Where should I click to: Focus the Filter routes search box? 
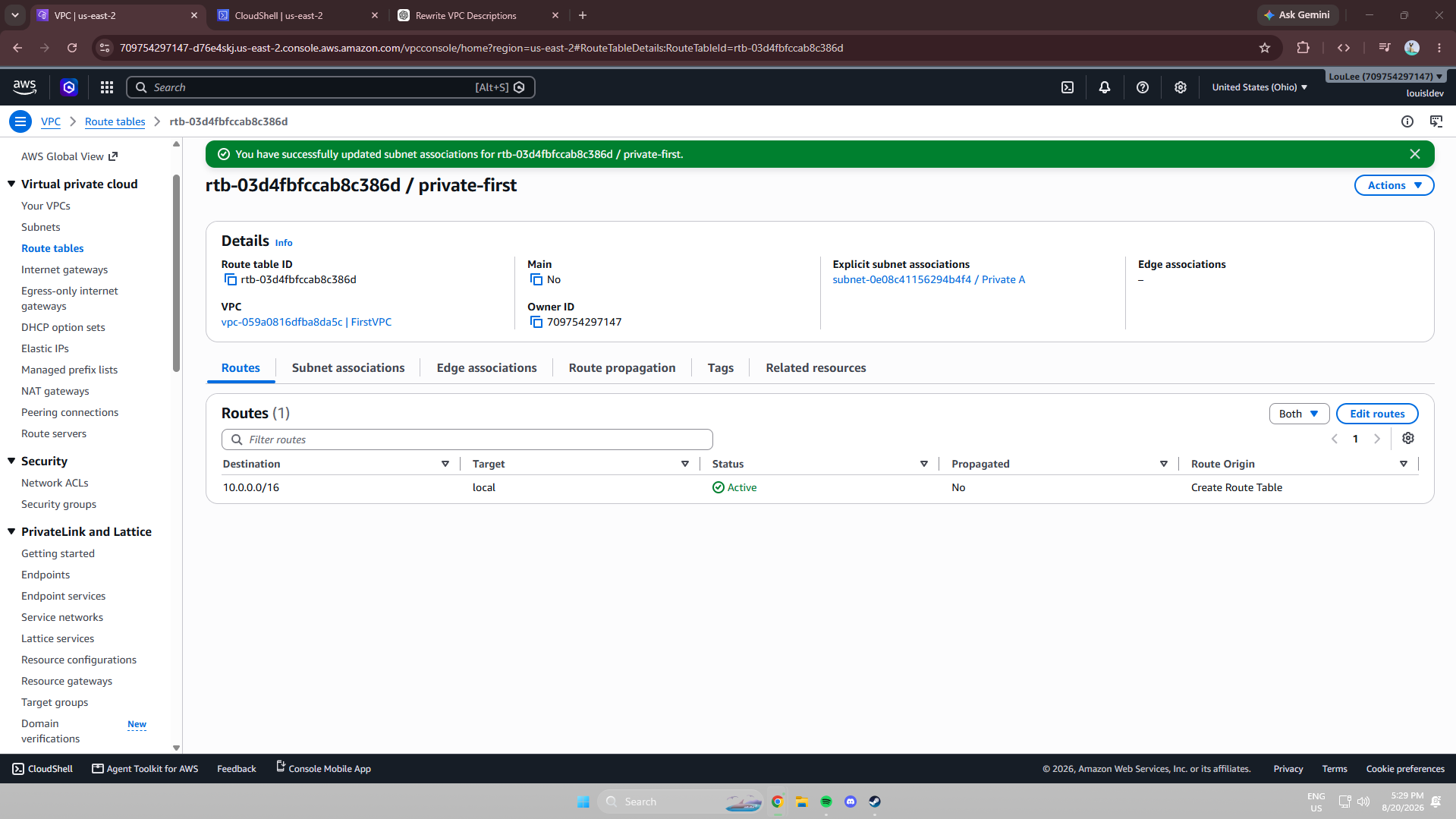[x=467, y=439]
